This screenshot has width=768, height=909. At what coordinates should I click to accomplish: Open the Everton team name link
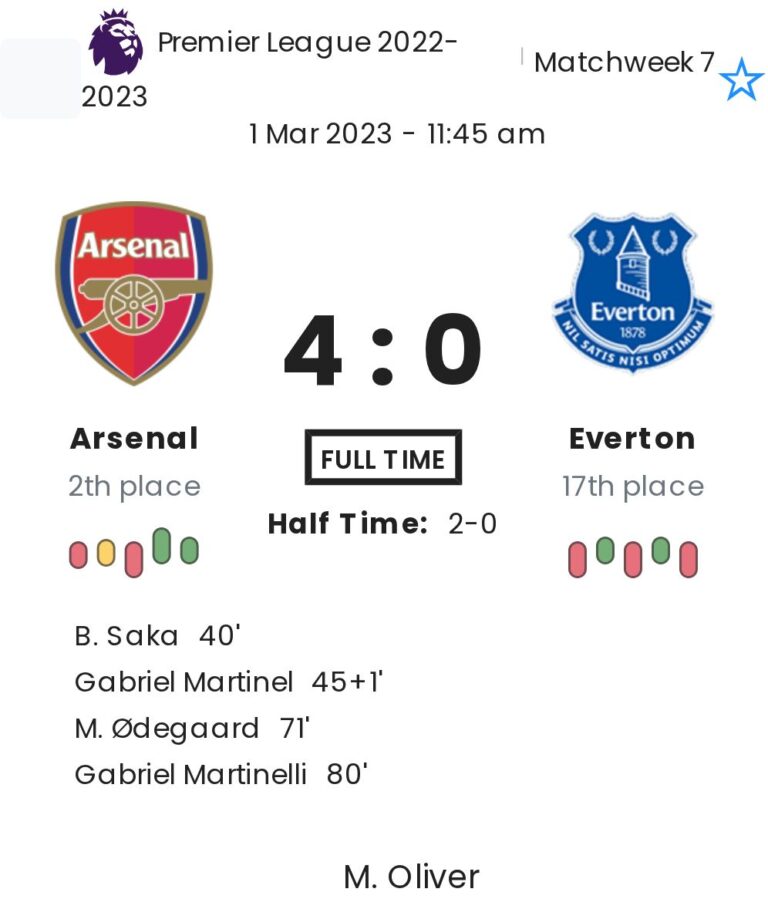point(632,438)
